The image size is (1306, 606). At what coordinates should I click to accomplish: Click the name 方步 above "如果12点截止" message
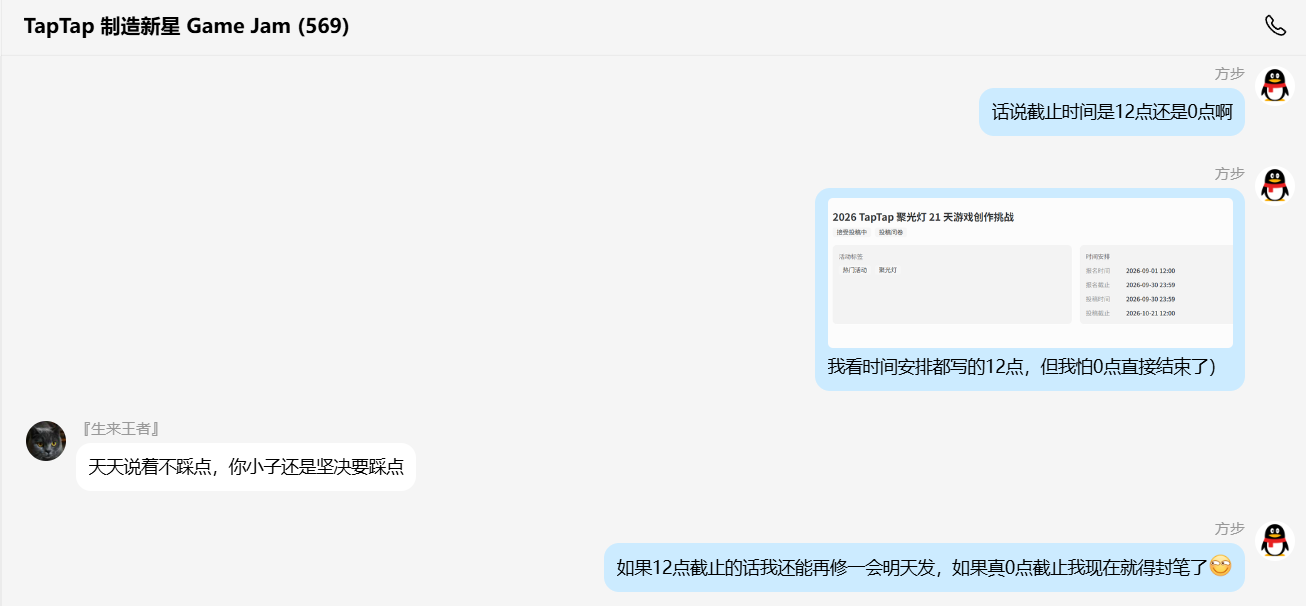[x=1230, y=529]
